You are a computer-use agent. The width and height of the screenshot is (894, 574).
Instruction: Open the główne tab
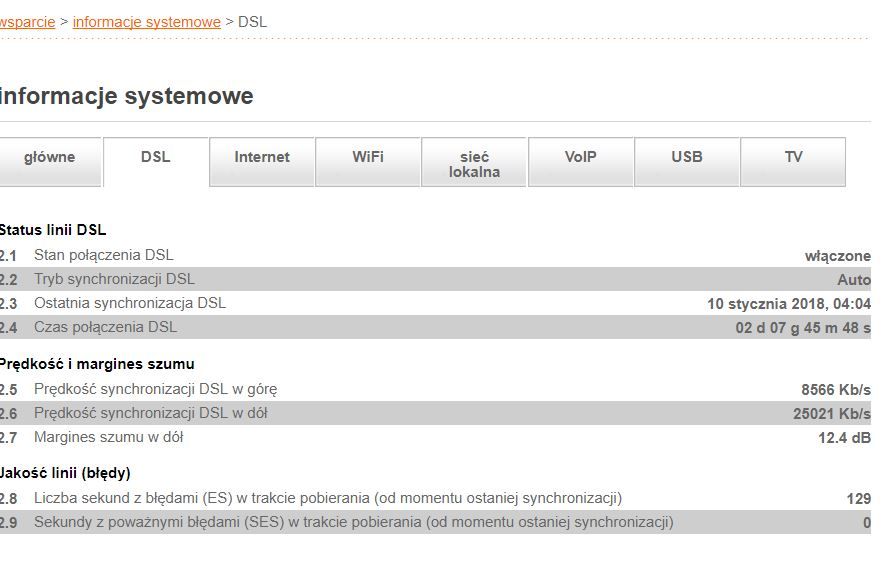point(50,158)
